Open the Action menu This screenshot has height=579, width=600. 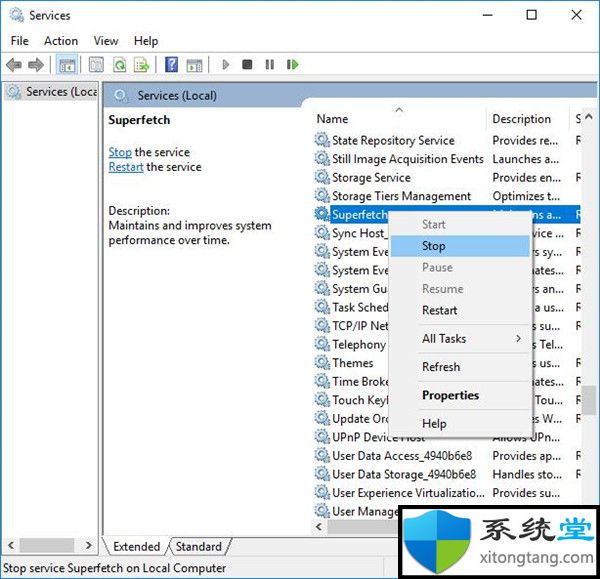[61, 41]
